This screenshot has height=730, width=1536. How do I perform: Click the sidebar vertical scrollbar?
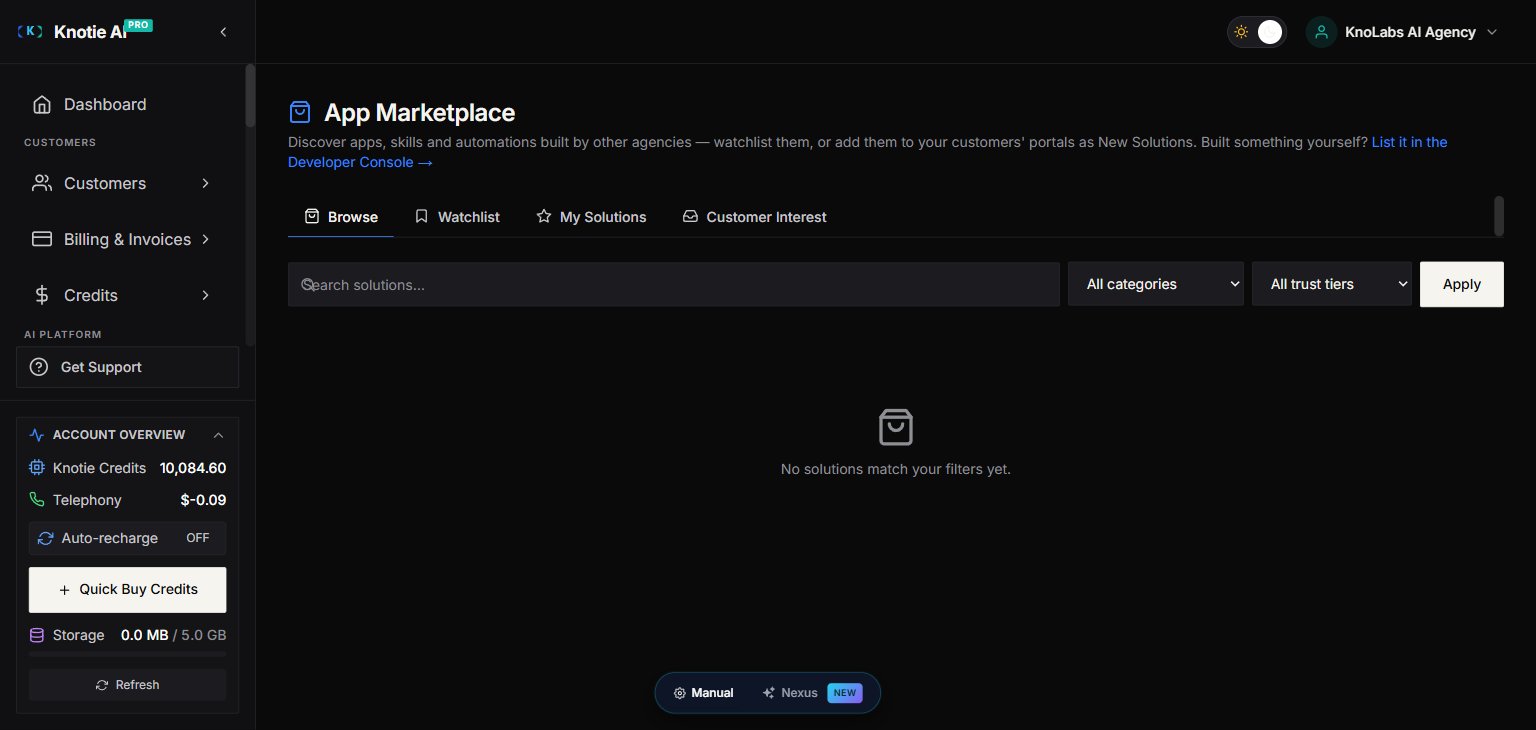coord(250,95)
